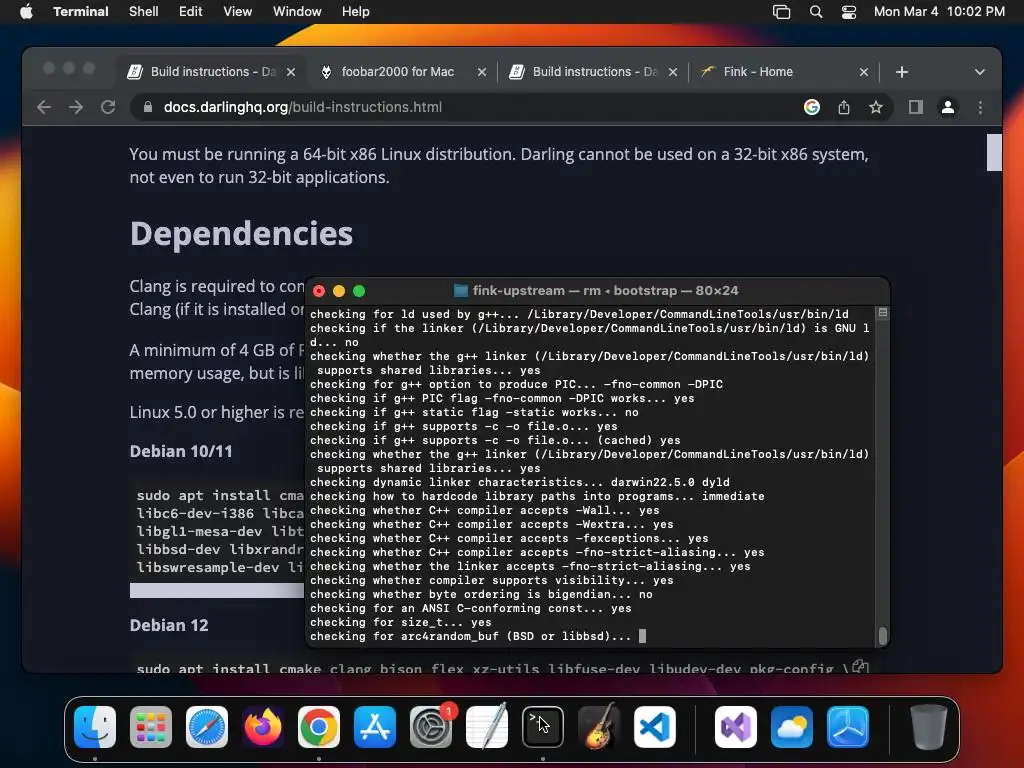Click the browser page vertical scrollbar

coord(994,152)
